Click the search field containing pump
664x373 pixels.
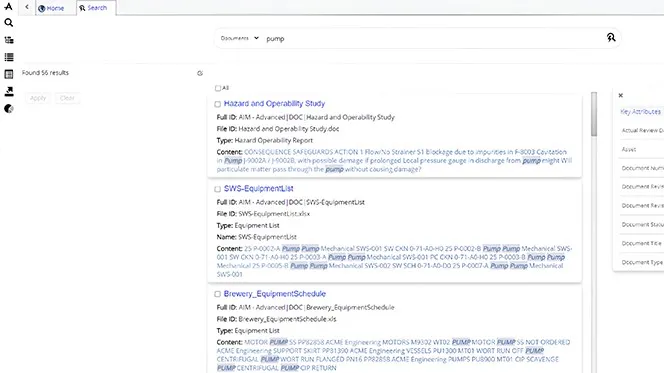[x=432, y=39]
